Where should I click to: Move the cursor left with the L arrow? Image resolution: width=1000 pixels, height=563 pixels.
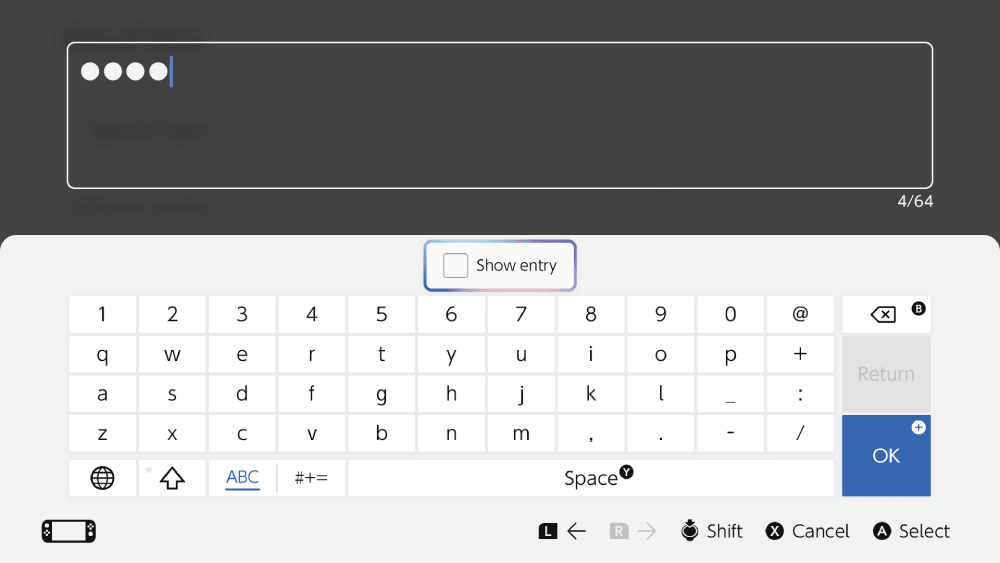(563, 531)
